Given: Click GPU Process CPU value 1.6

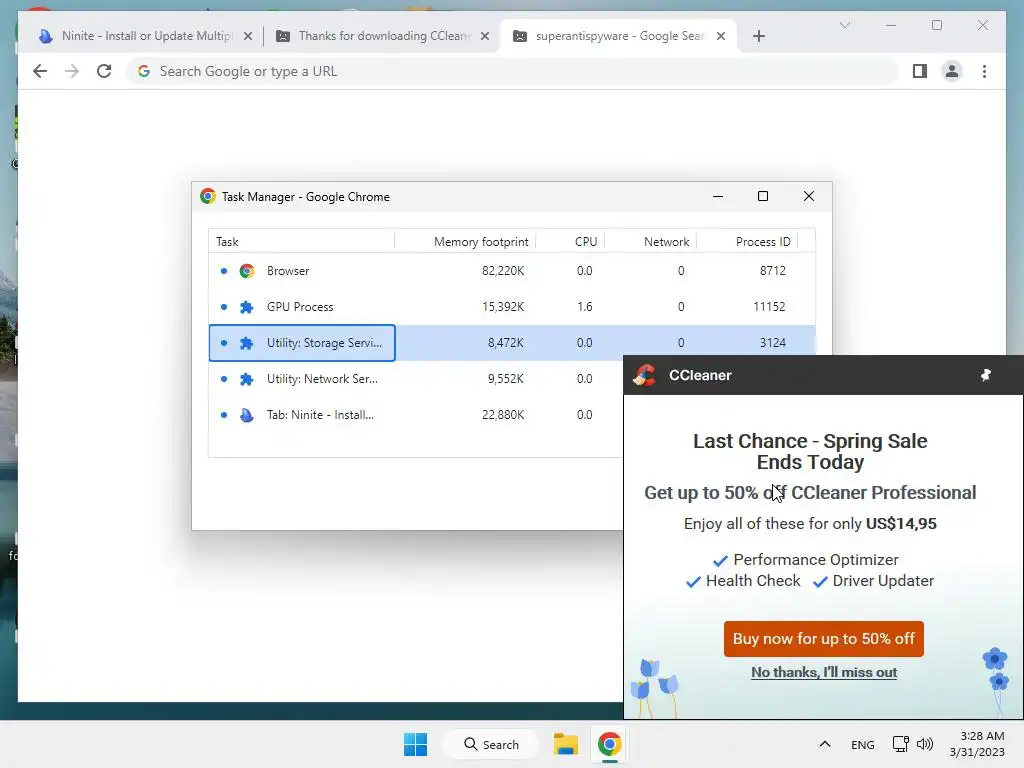Looking at the screenshot, I should (x=584, y=306).
